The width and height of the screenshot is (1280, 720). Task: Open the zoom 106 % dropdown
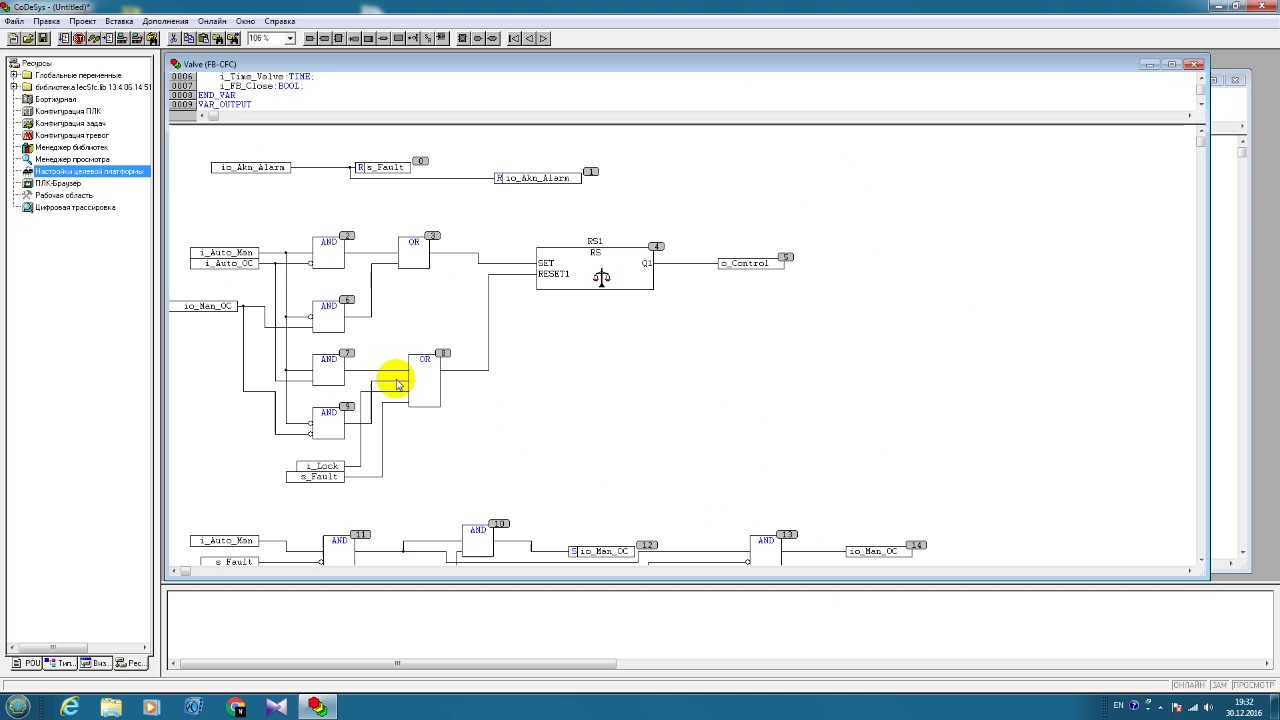[290, 38]
